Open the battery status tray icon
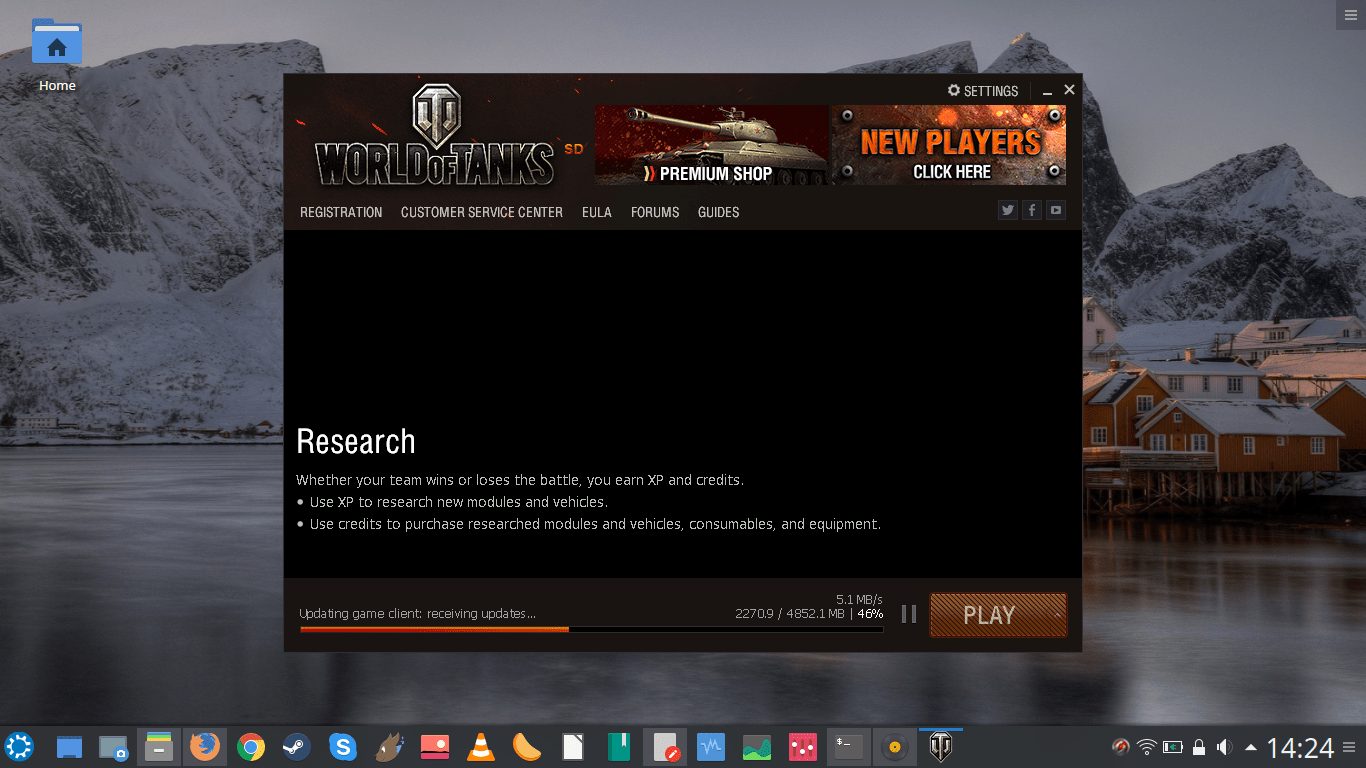 [1173, 747]
